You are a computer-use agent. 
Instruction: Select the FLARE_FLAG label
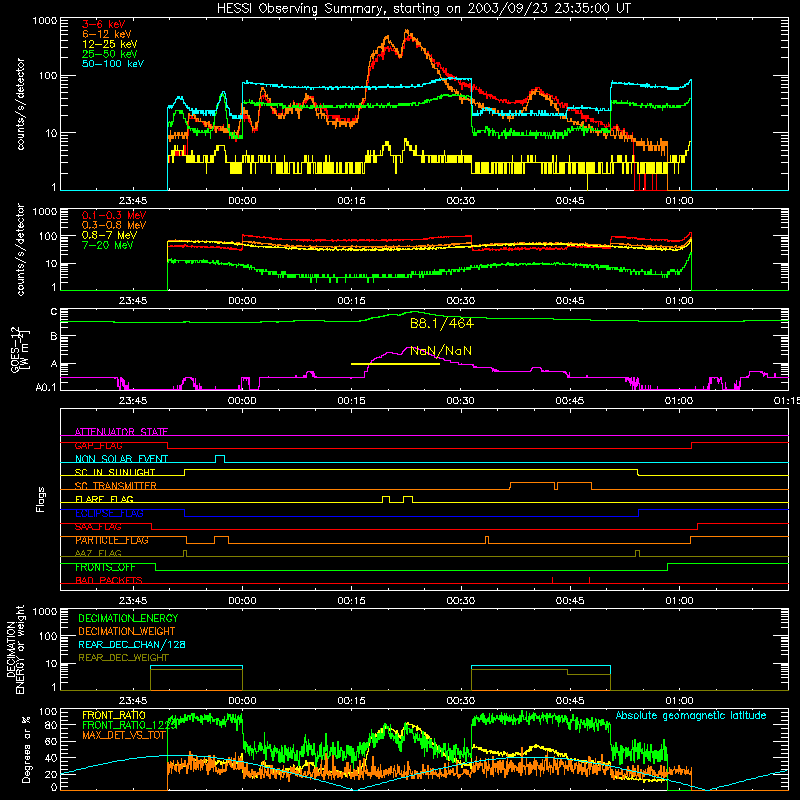(x=104, y=499)
